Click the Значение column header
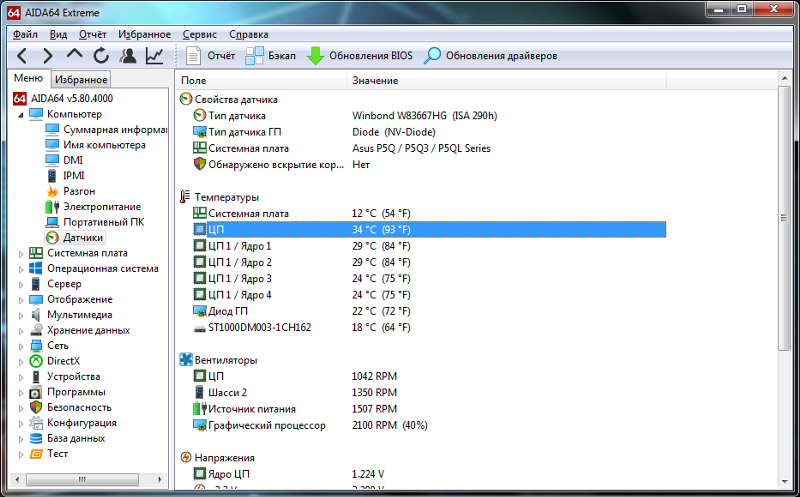This screenshot has width=800, height=497. click(x=507, y=80)
